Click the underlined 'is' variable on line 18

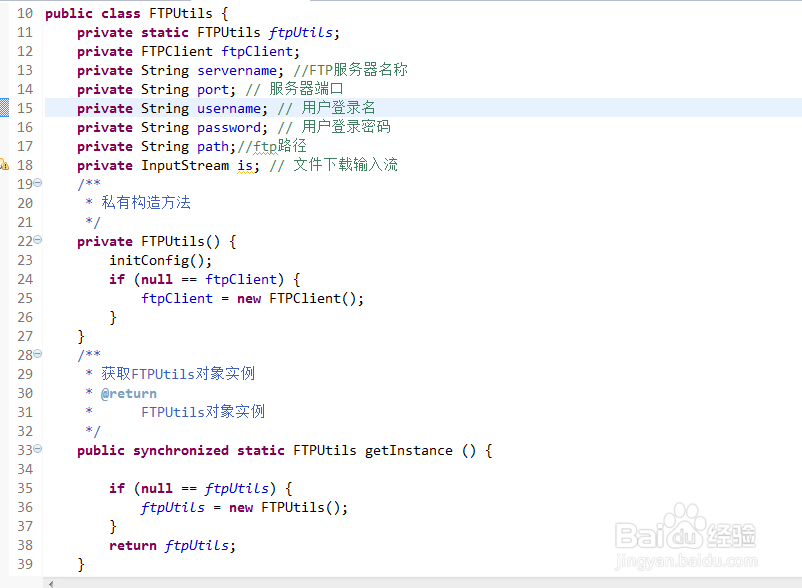coord(245,165)
